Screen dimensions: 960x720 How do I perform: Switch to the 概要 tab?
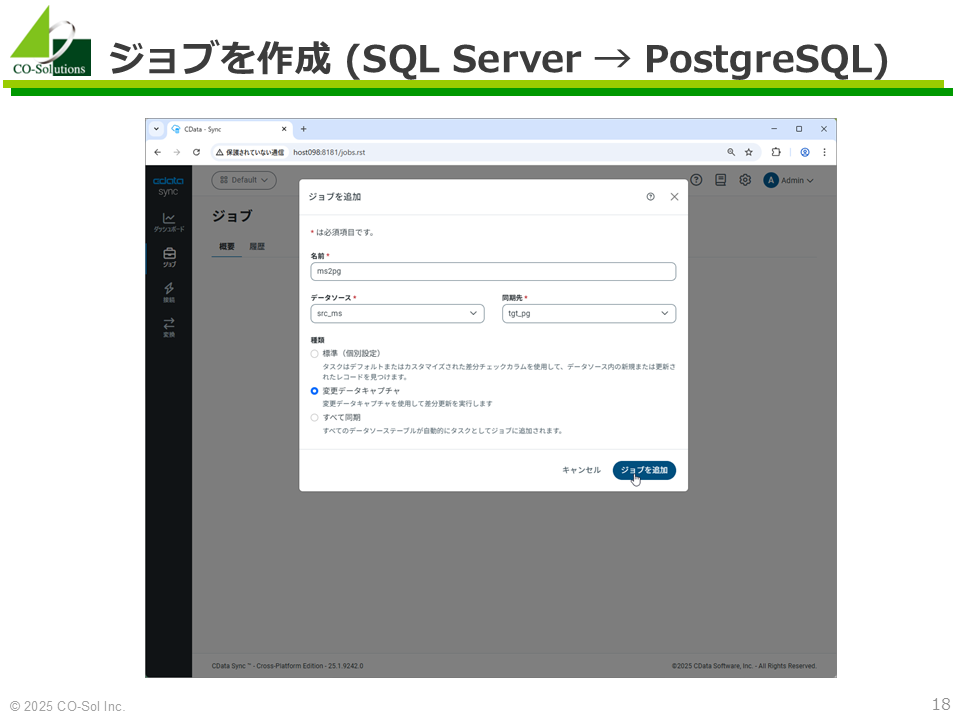[227, 246]
